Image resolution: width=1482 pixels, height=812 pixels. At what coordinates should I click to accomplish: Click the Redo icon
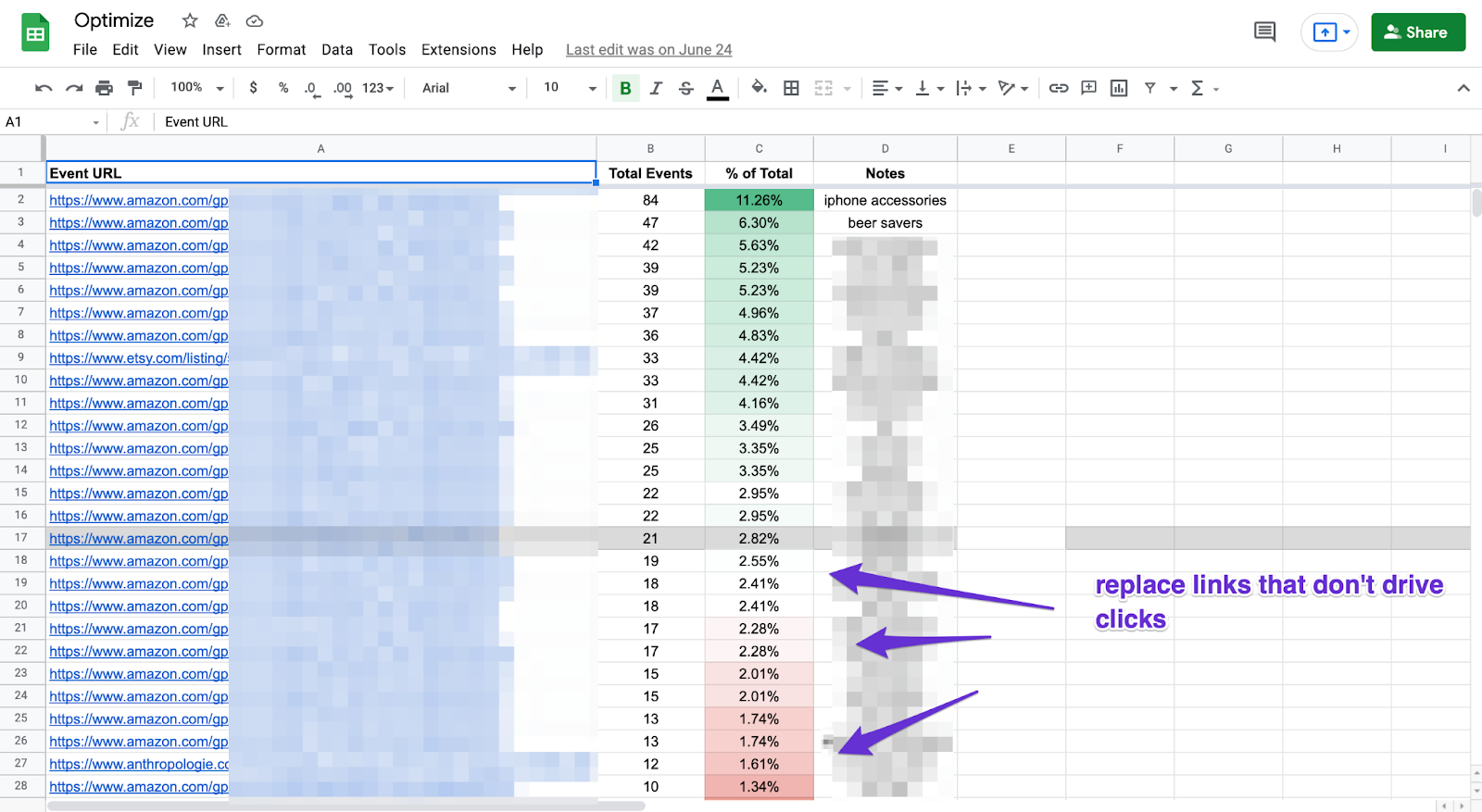(74, 88)
